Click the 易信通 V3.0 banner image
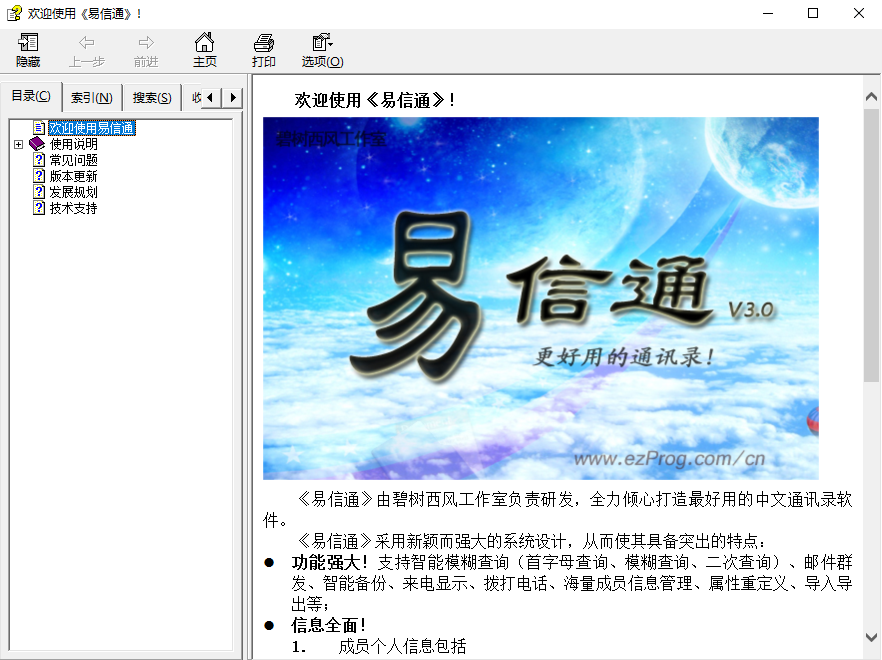Screen dimensions: 882x660 541,298
